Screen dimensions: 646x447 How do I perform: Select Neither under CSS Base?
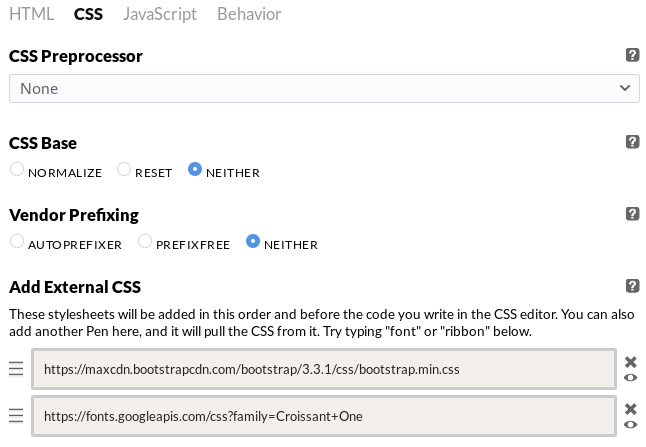tap(195, 170)
